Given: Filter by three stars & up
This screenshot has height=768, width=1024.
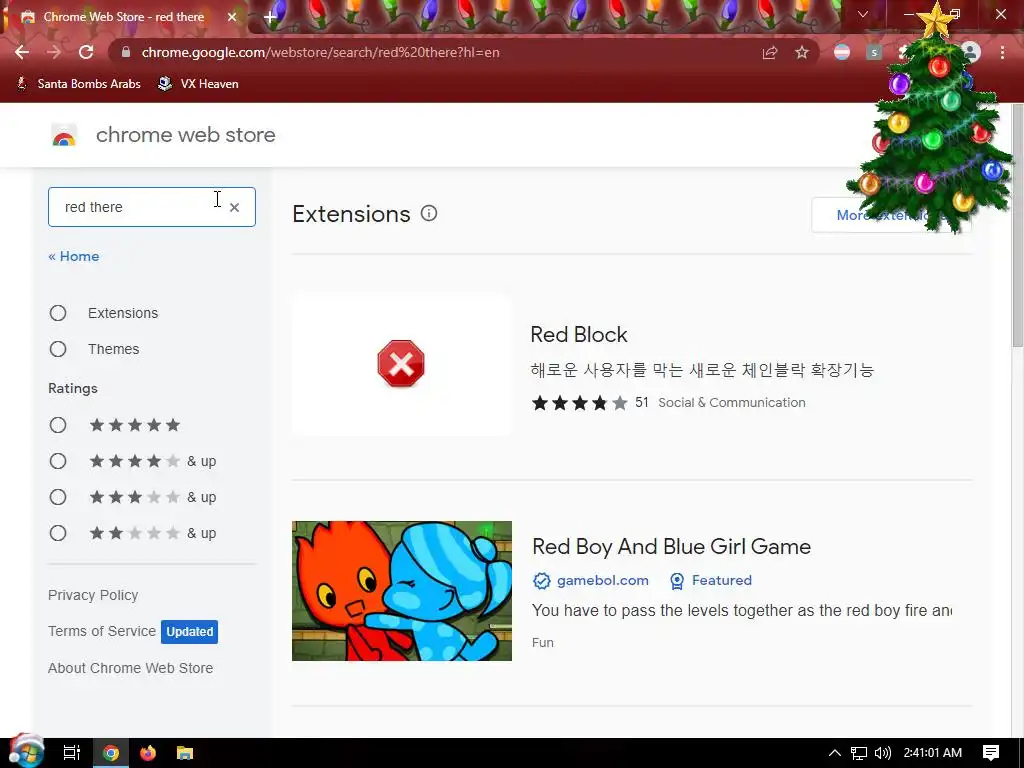Looking at the screenshot, I should coord(58,497).
